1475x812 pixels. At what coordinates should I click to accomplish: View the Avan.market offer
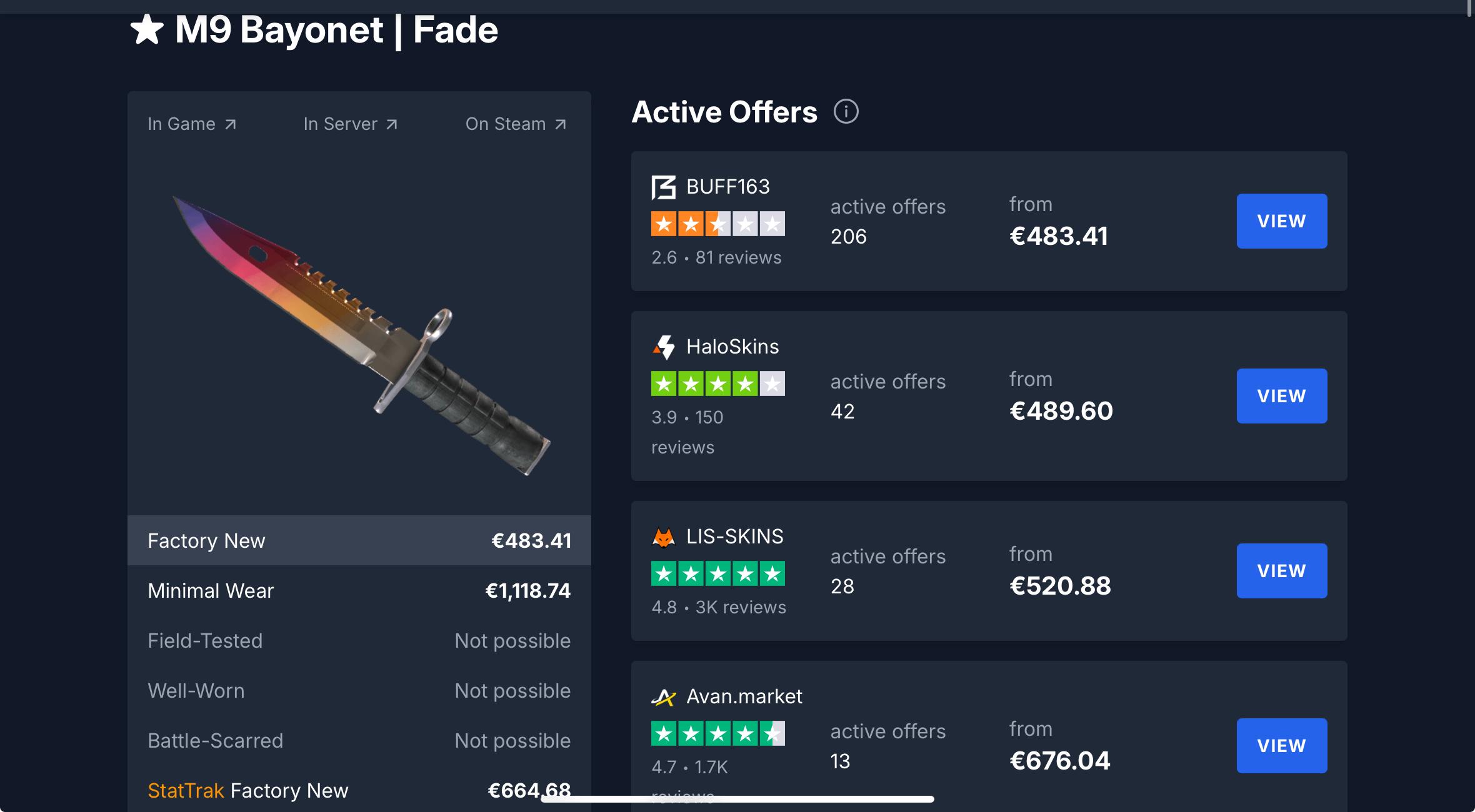pyautogui.click(x=1281, y=746)
